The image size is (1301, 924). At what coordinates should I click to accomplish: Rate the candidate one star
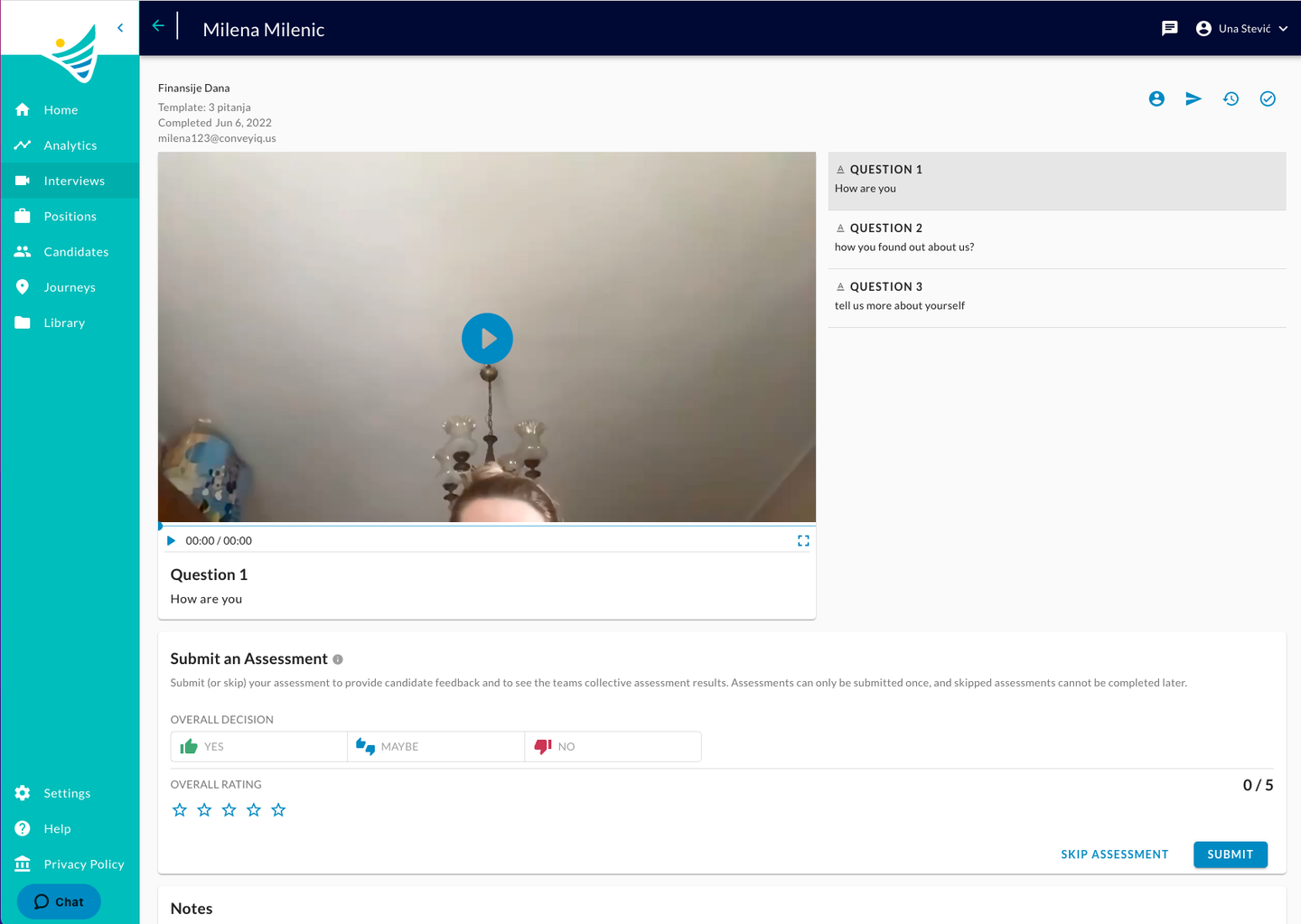click(x=180, y=810)
